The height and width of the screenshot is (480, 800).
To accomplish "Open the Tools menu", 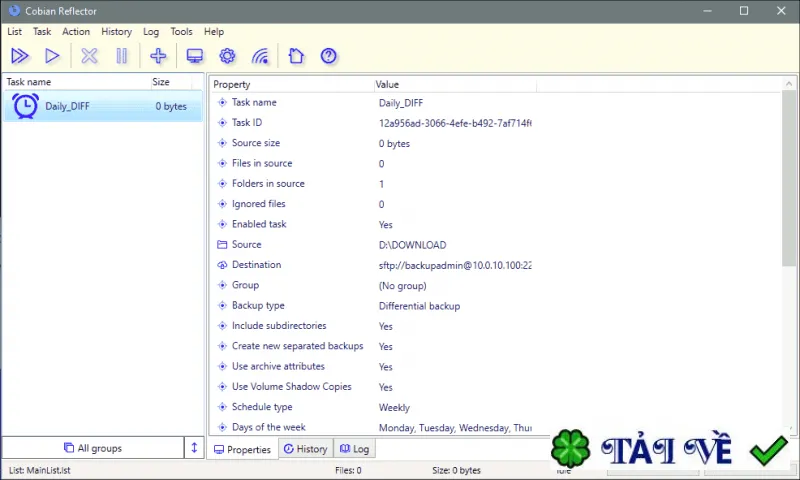I will (x=182, y=32).
